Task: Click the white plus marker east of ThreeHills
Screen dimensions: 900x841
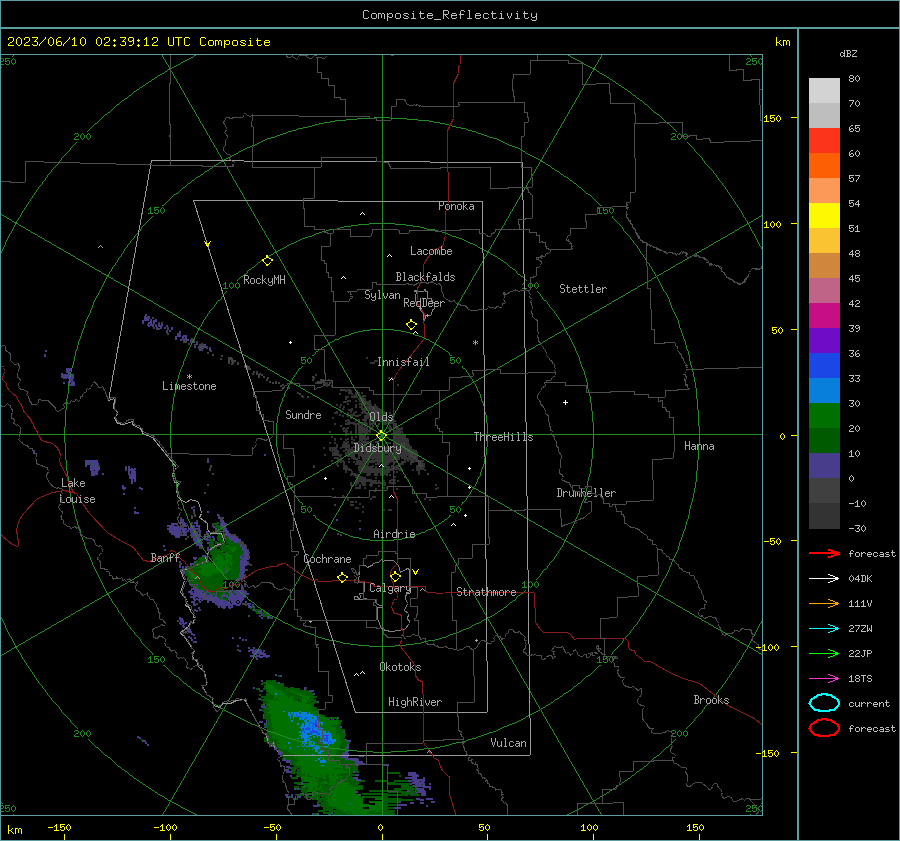Action: coord(565,402)
